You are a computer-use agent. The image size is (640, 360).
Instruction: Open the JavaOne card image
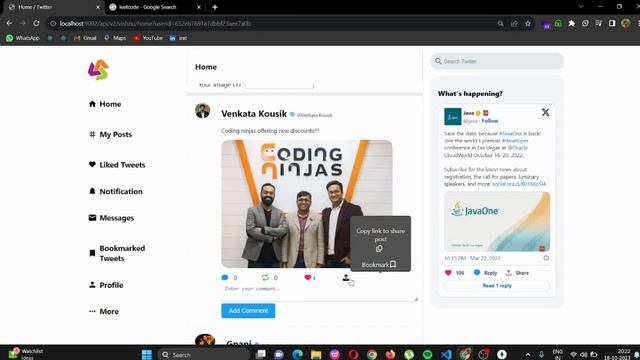coord(497,222)
